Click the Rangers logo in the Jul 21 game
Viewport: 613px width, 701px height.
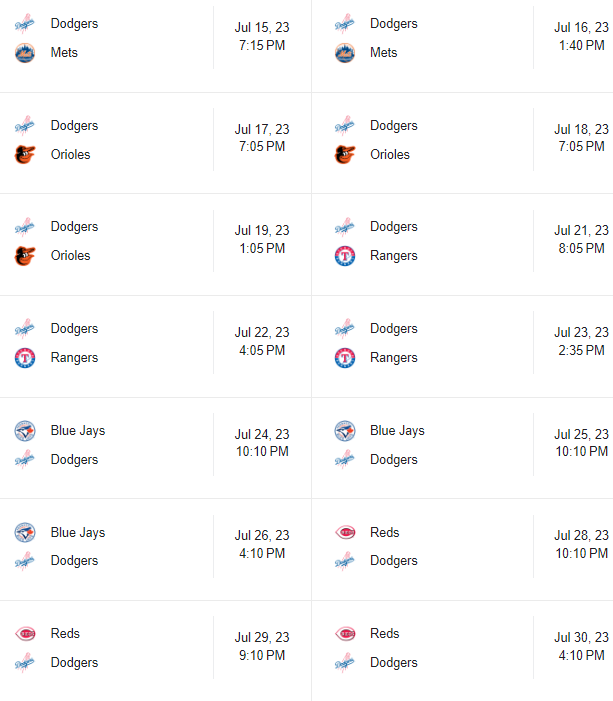click(344, 256)
